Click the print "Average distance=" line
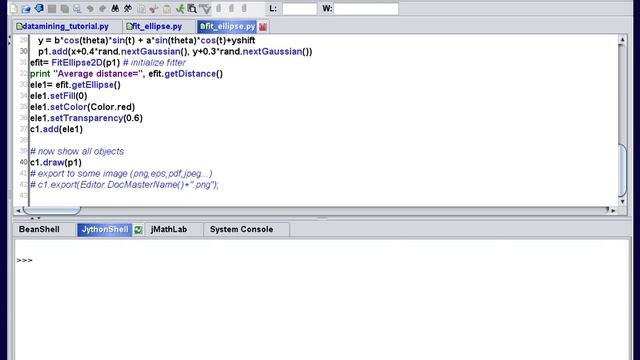 [x=127, y=73]
